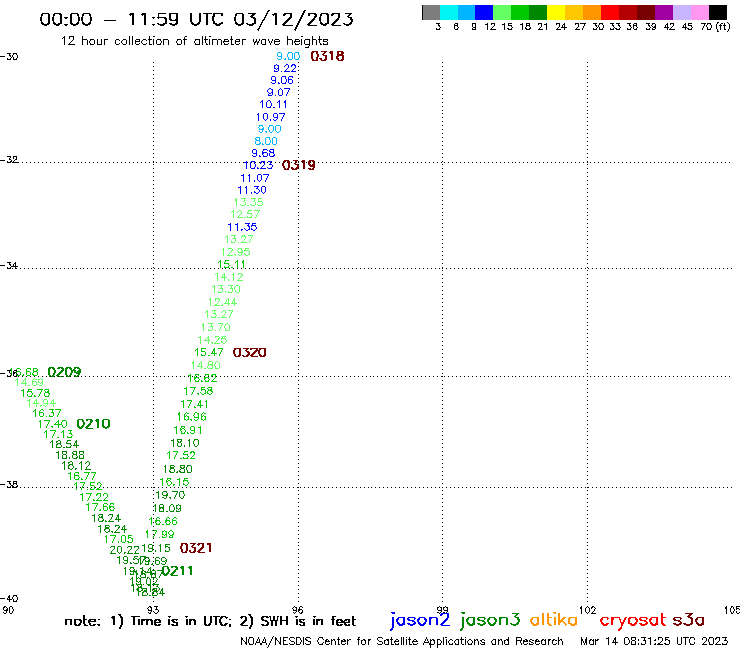Click the wave height value '9.22'
Screen dimensions: 740x650
click(x=285, y=68)
